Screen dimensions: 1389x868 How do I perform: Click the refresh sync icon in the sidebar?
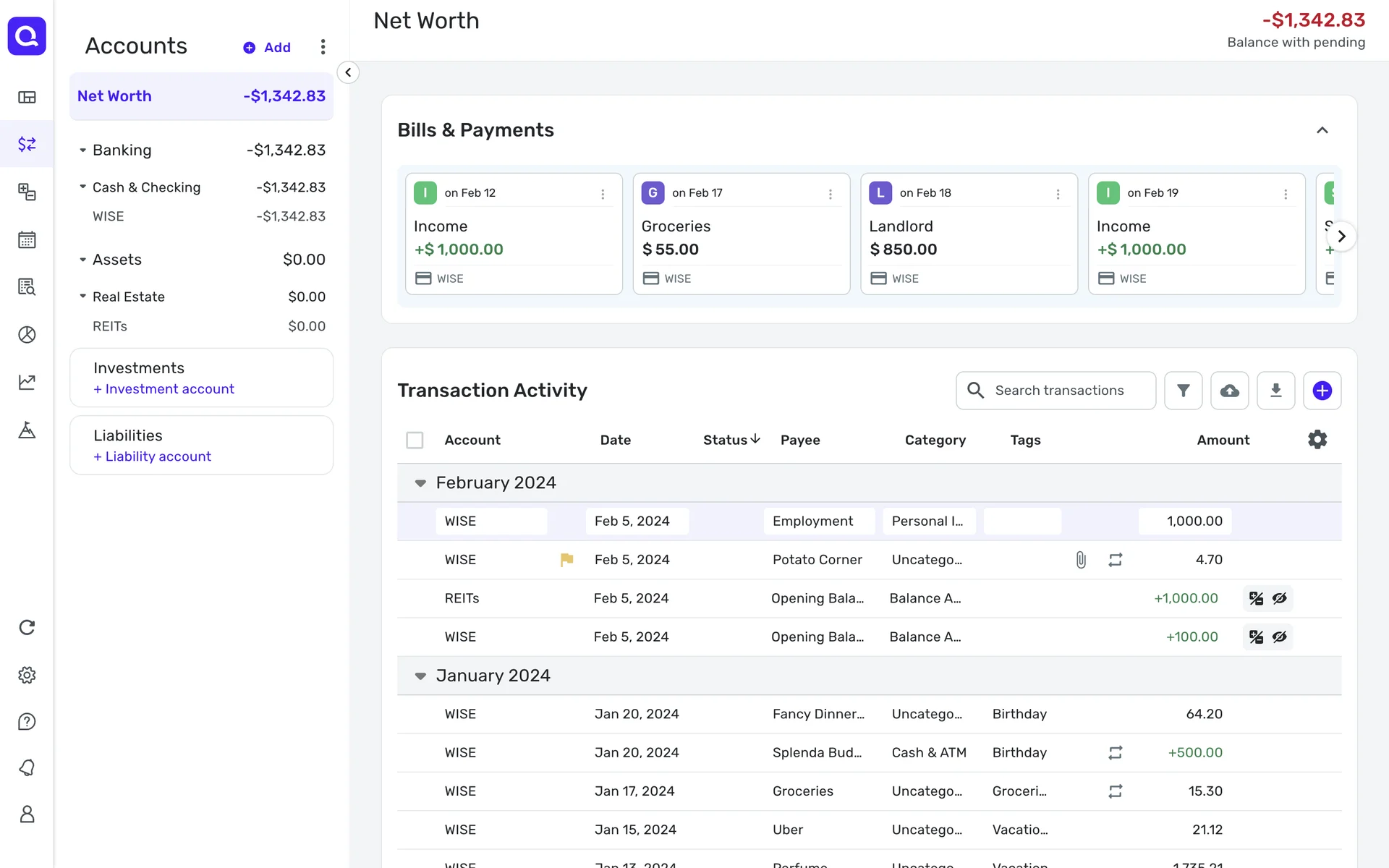click(27, 627)
